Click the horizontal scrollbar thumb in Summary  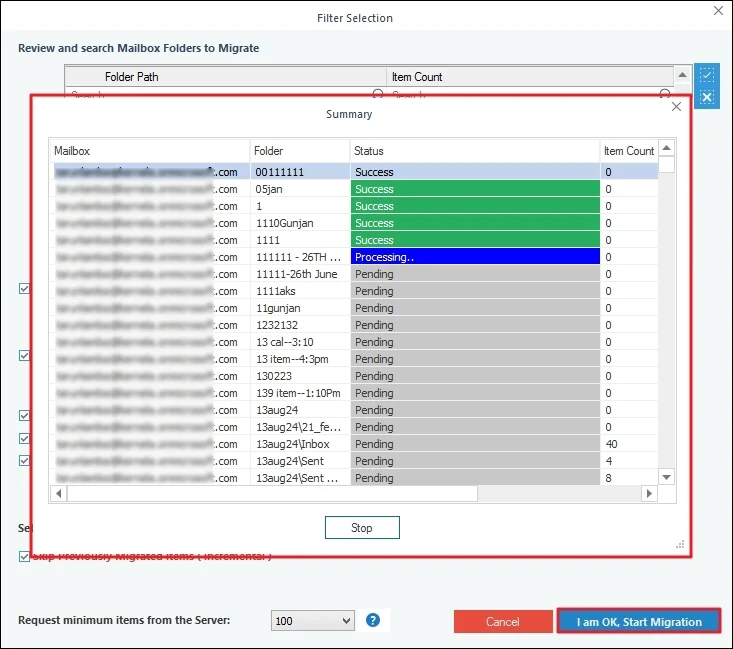pos(273,494)
